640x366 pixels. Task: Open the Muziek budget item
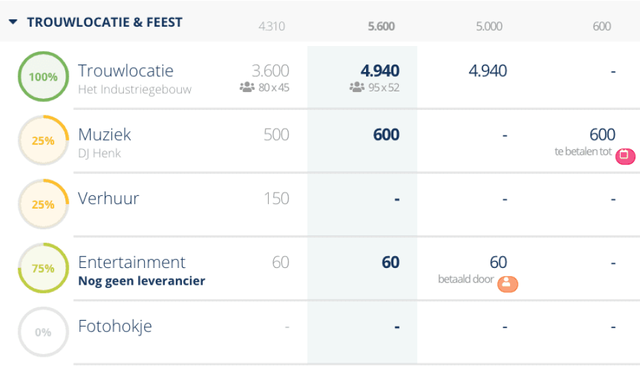tap(104, 135)
